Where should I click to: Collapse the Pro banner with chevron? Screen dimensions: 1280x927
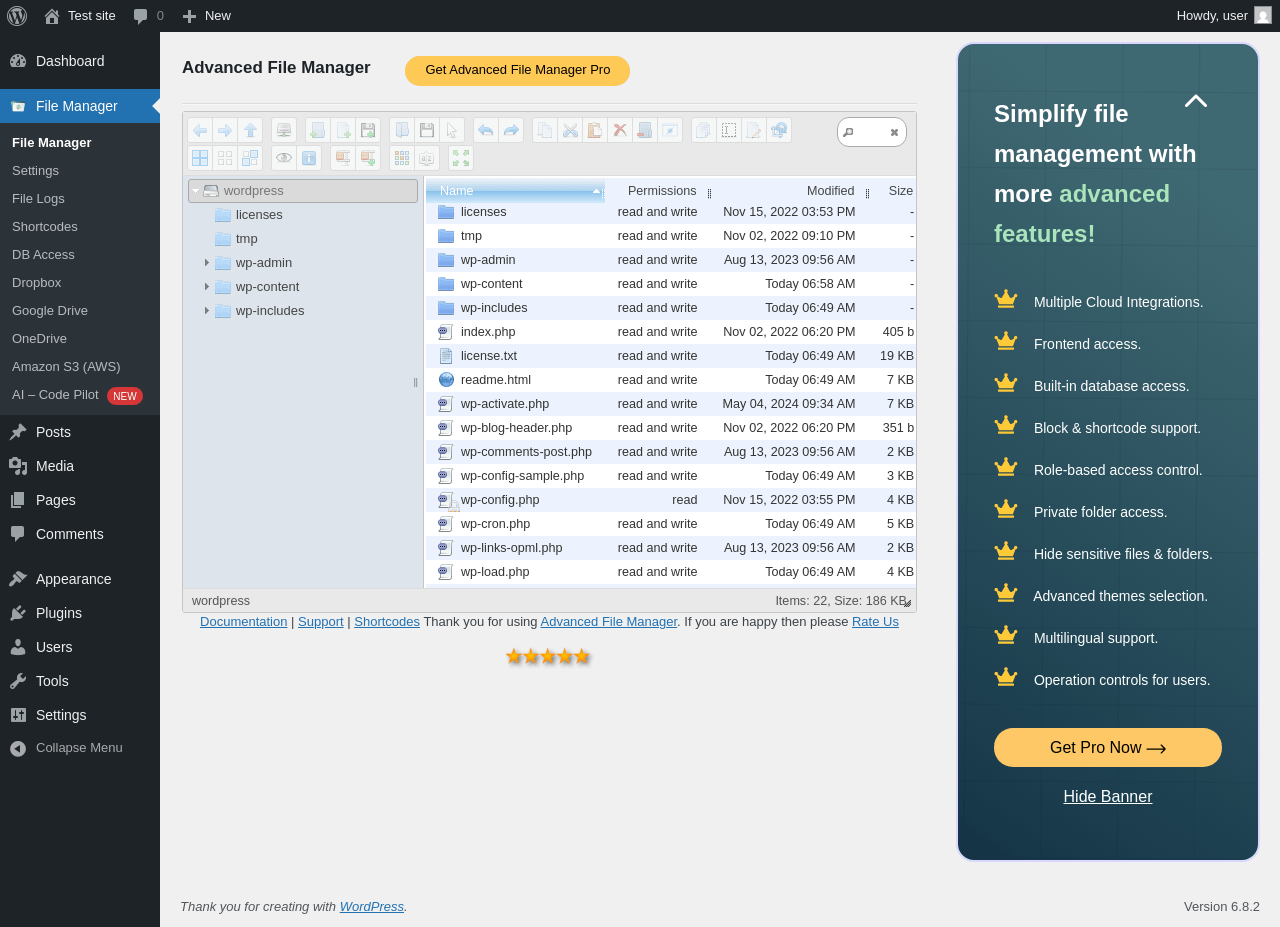[1196, 101]
